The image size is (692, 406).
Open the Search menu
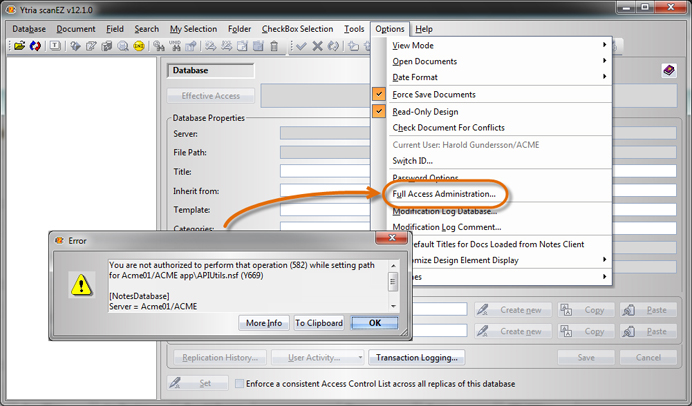click(x=147, y=29)
